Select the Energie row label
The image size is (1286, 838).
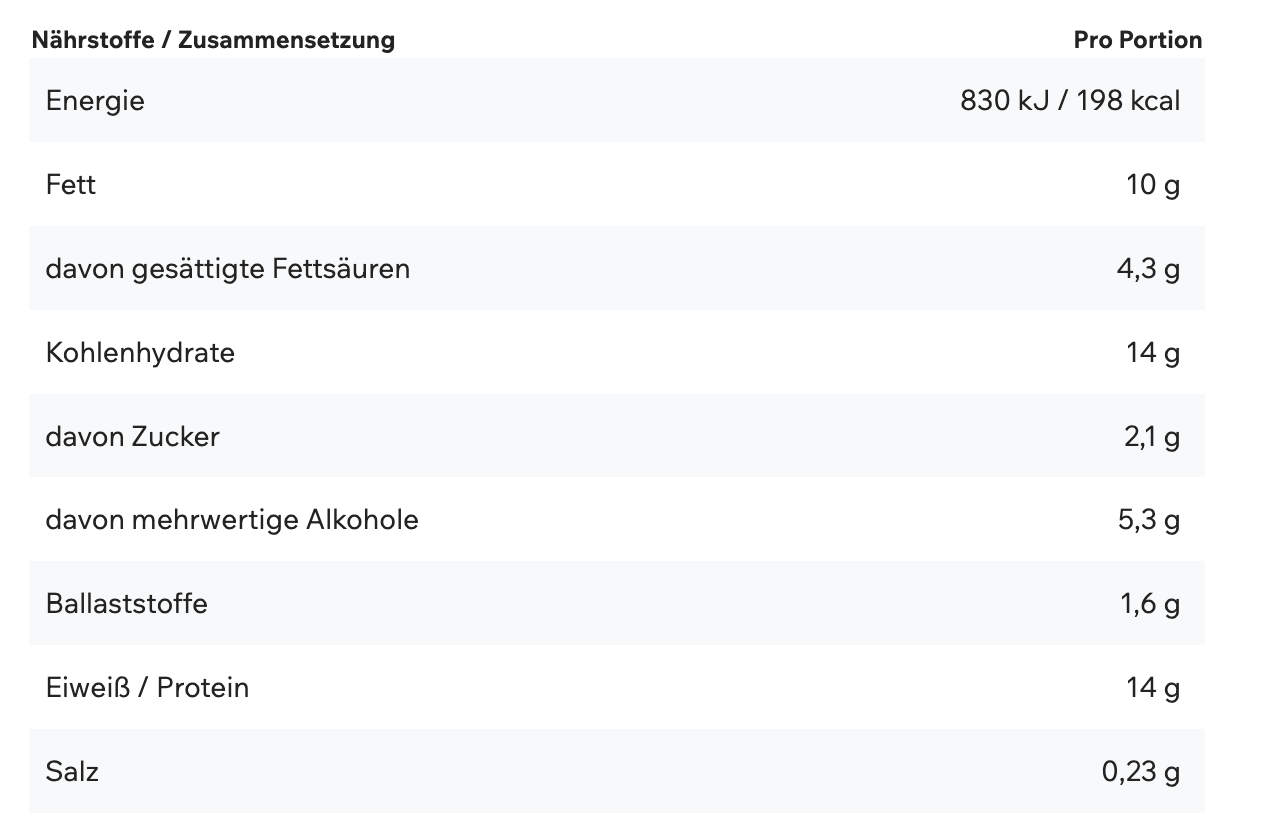click(x=95, y=101)
